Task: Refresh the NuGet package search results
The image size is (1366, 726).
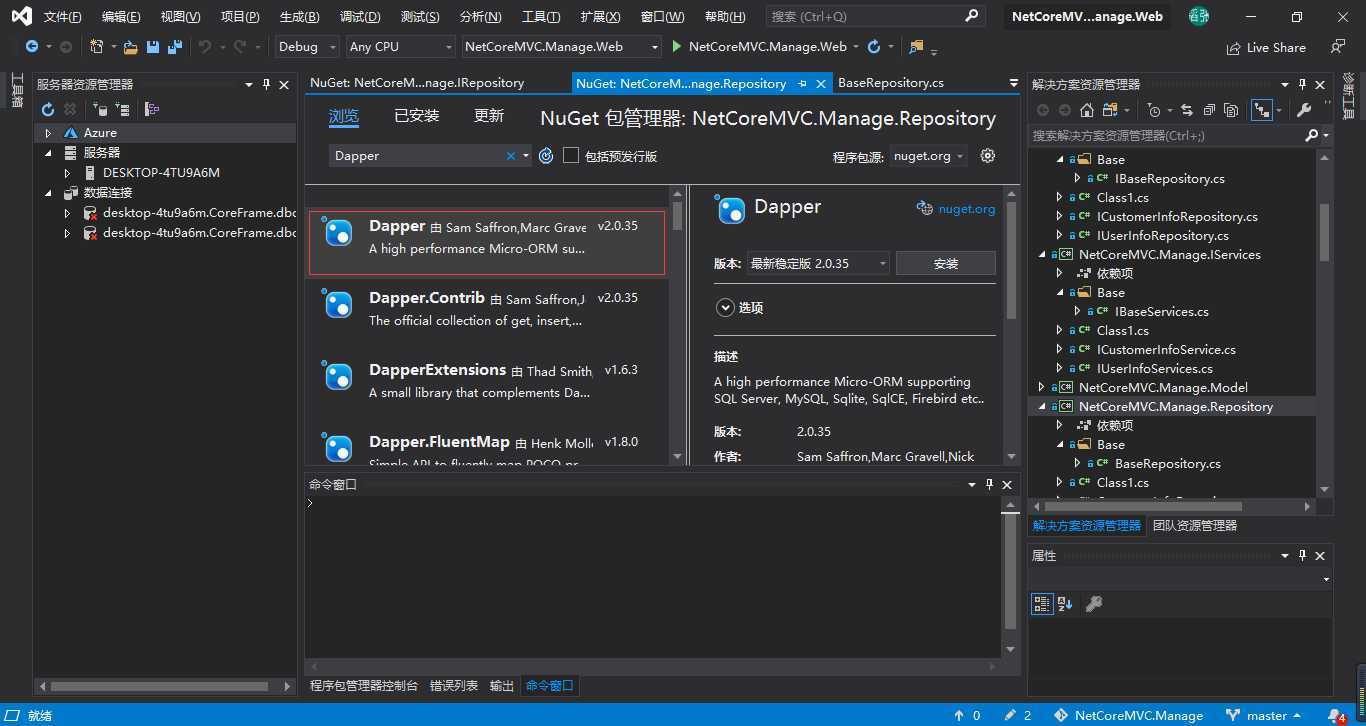Action: click(546, 155)
